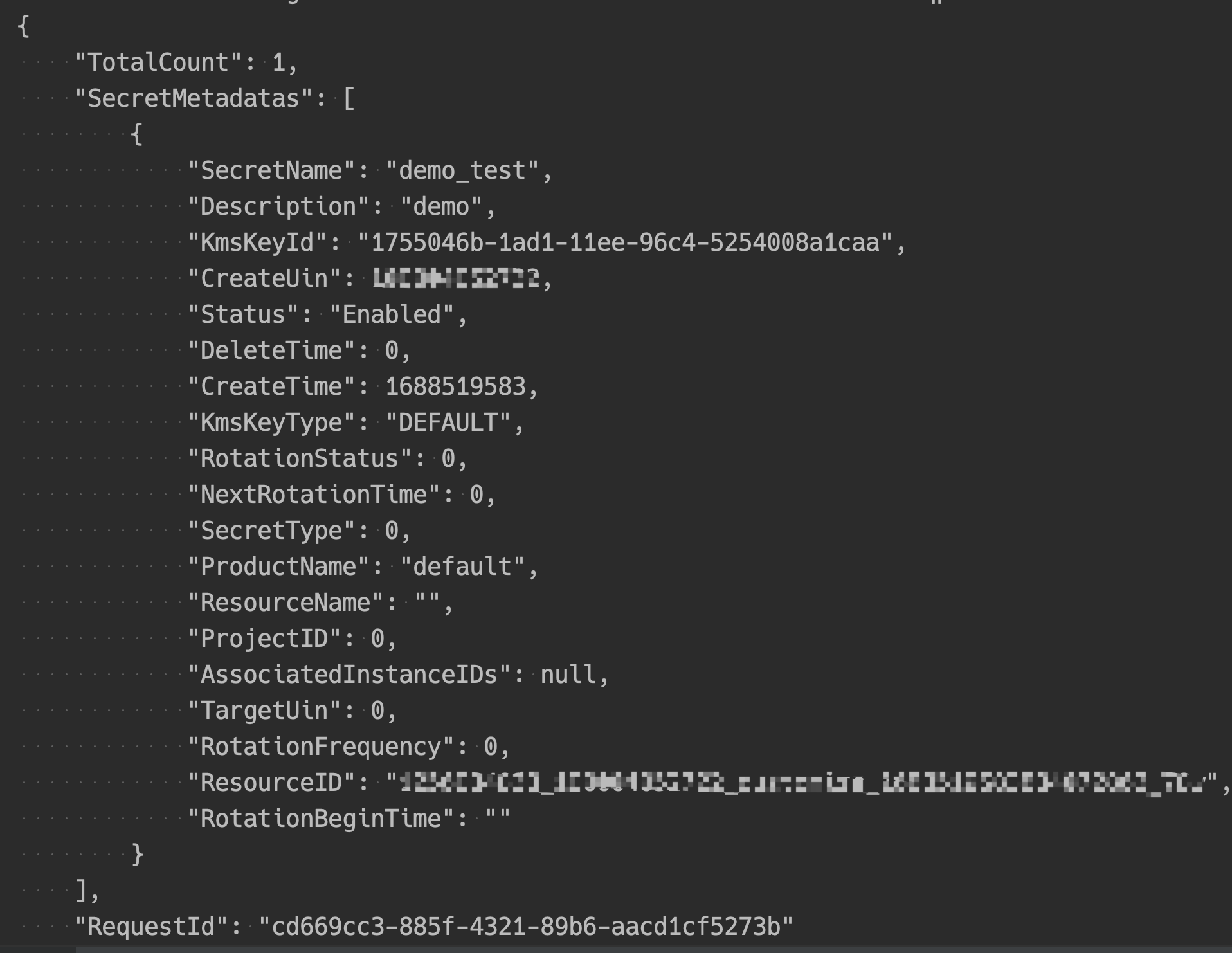Screen dimensions: 1232x953
Task: Click the "default" ProductName value
Action: (x=462, y=567)
